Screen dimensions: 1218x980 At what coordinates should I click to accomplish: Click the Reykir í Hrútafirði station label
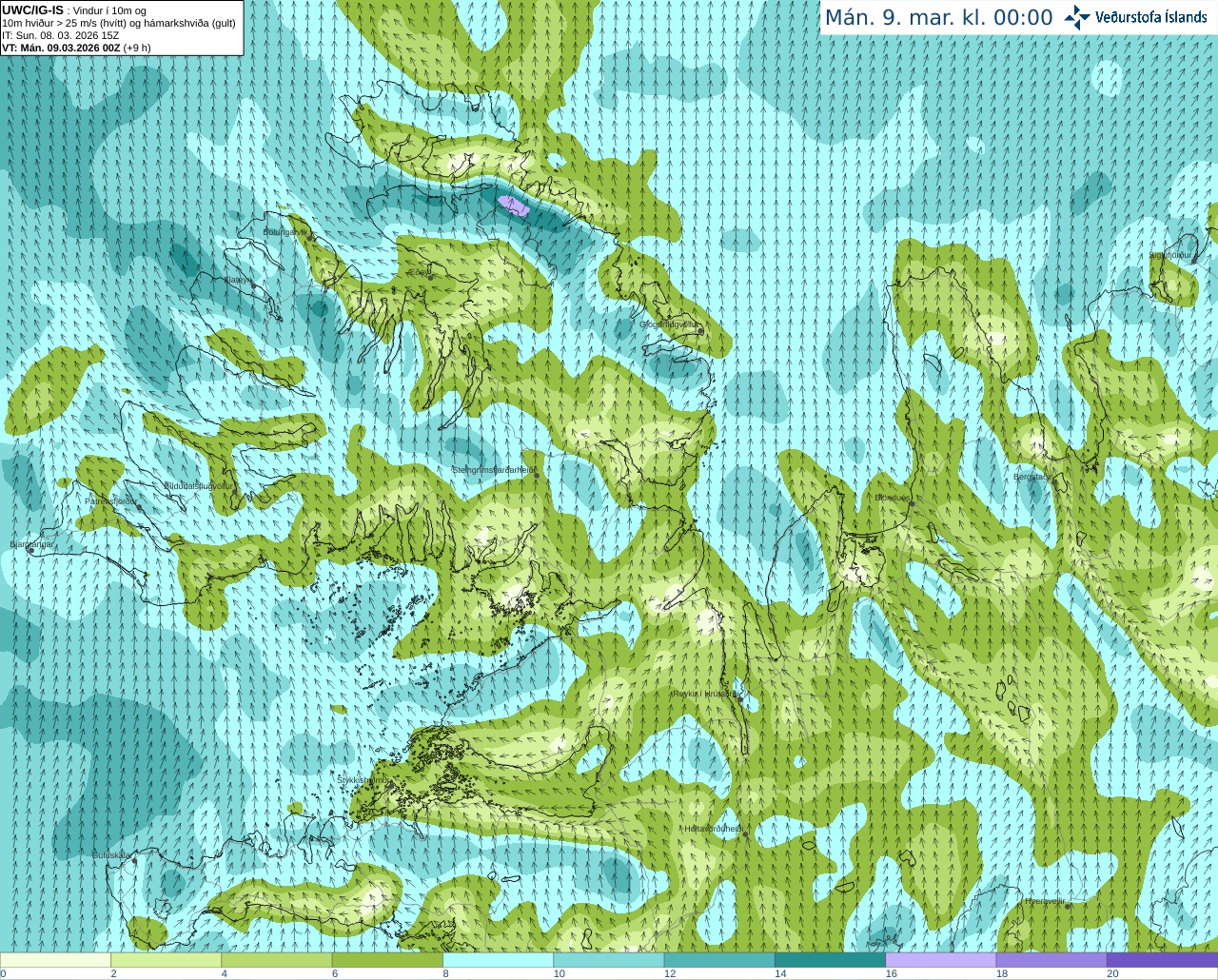705,694
